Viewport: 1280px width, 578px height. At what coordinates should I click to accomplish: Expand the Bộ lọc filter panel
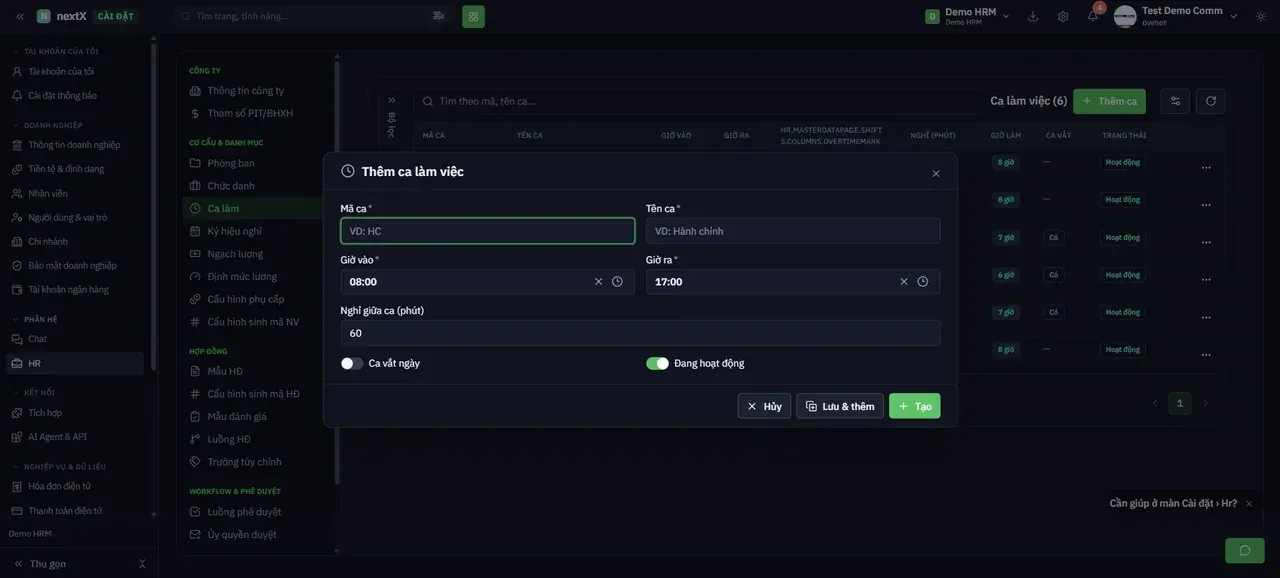[392, 113]
